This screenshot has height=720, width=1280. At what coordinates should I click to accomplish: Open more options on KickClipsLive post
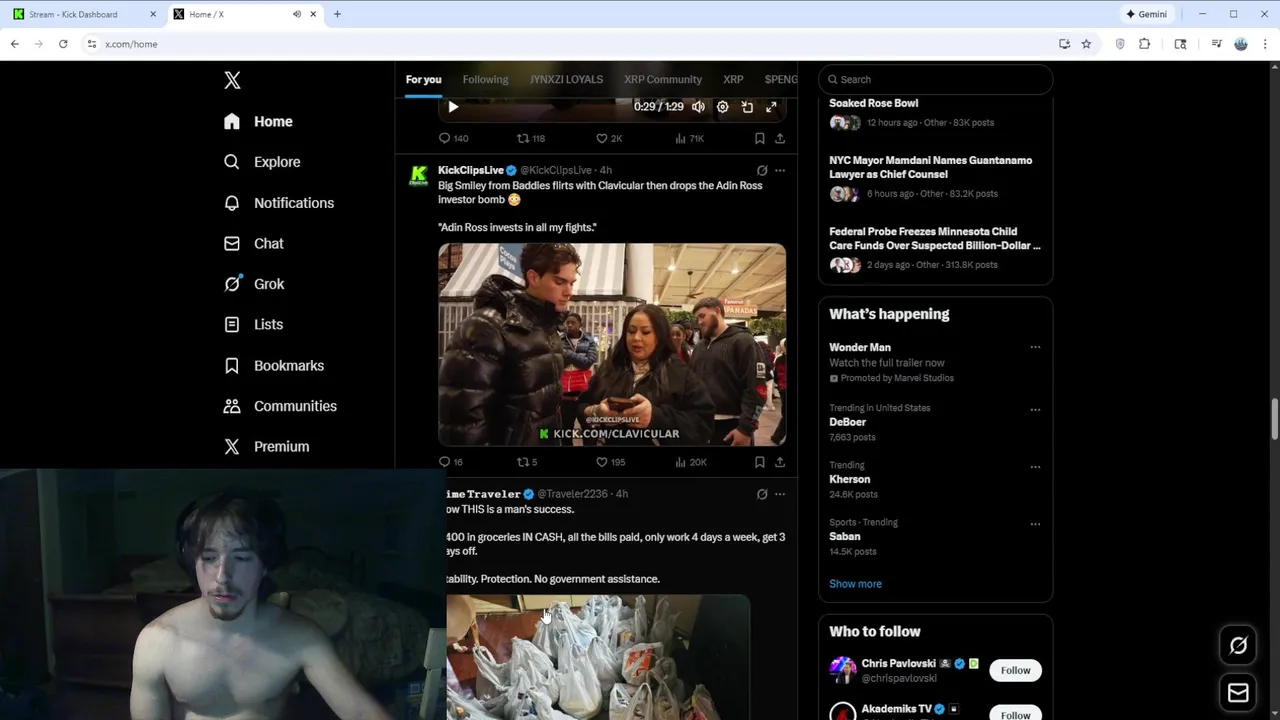point(780,171)
